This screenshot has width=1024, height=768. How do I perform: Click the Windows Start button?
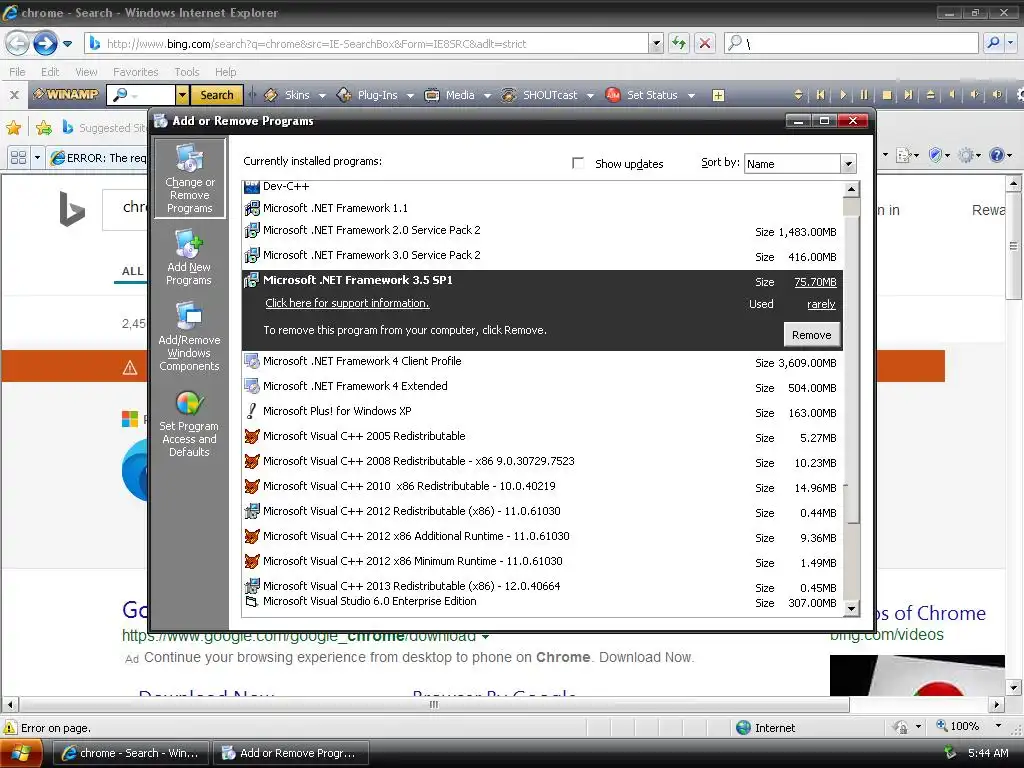pos(22,753)
